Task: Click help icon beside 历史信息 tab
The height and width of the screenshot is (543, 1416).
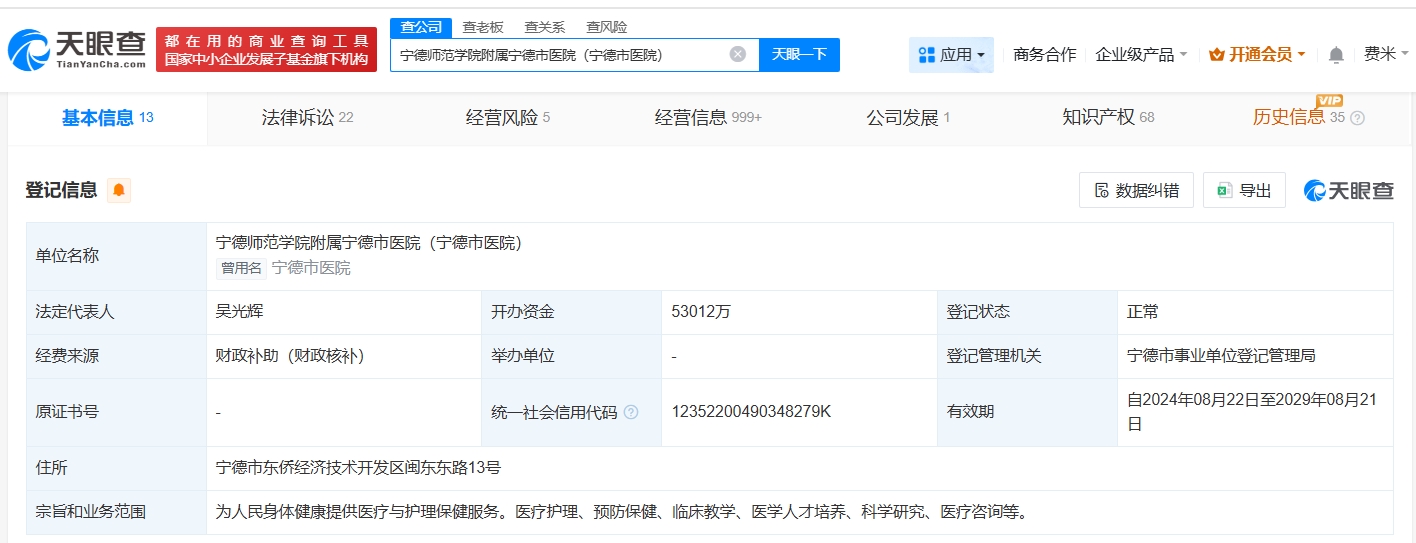Action: tap(1357, 118)
